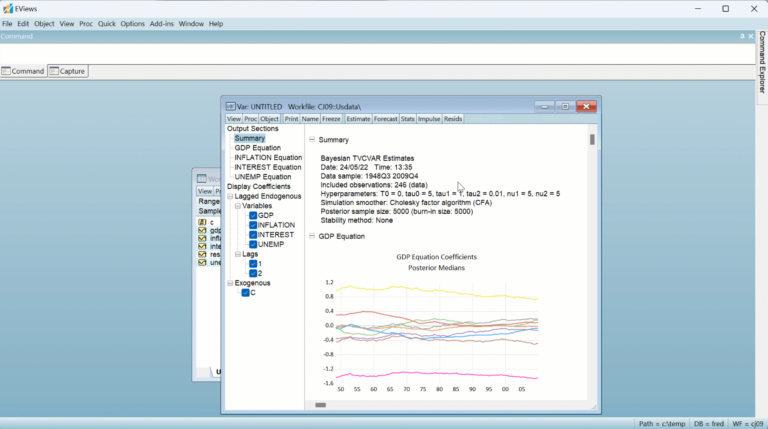The height and width of the screenshot is (429, 768).
Task: Click the Resids button in Var toolbar
Action: (453, 119)
